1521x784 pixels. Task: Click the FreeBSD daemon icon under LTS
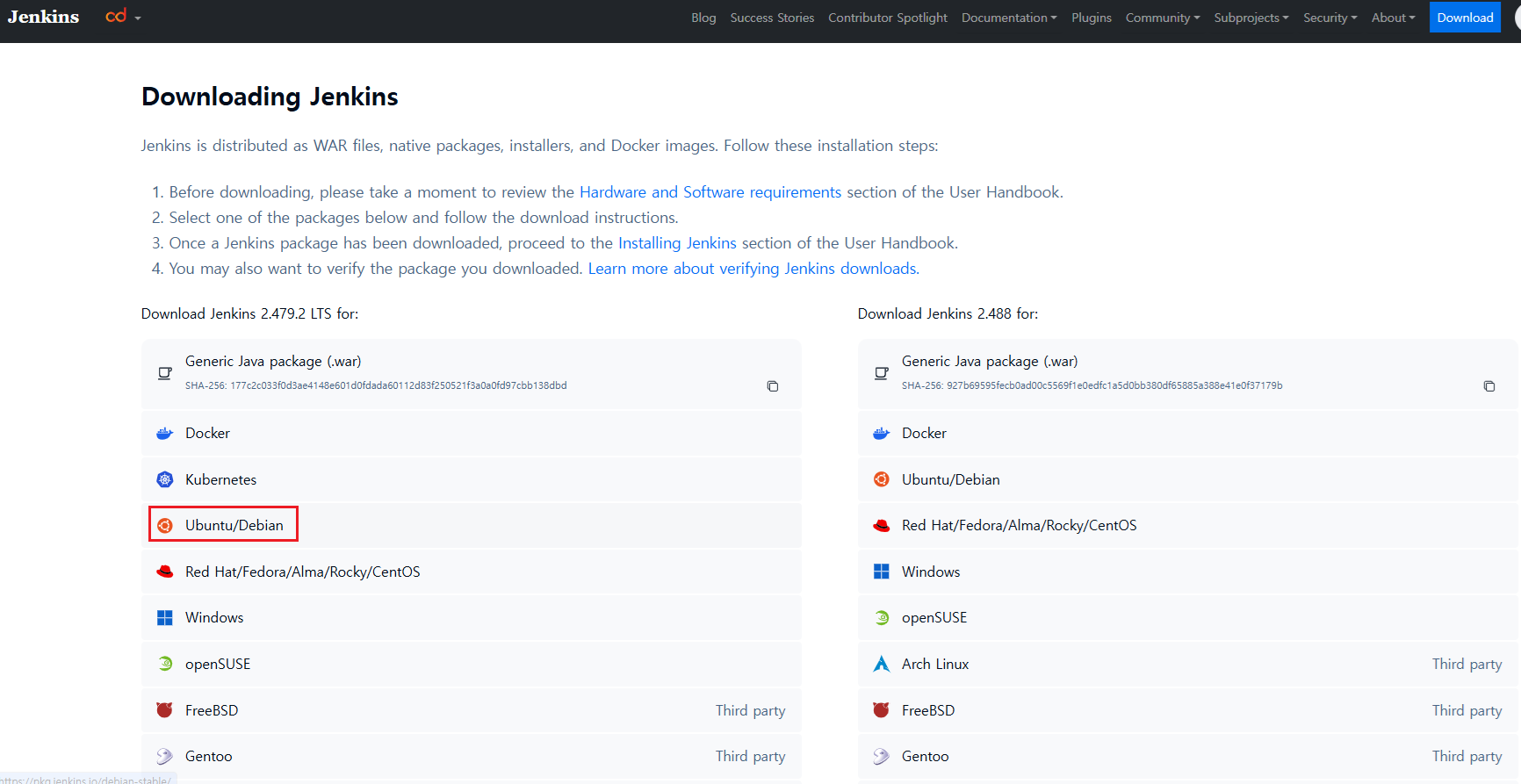tap(165, 709)
